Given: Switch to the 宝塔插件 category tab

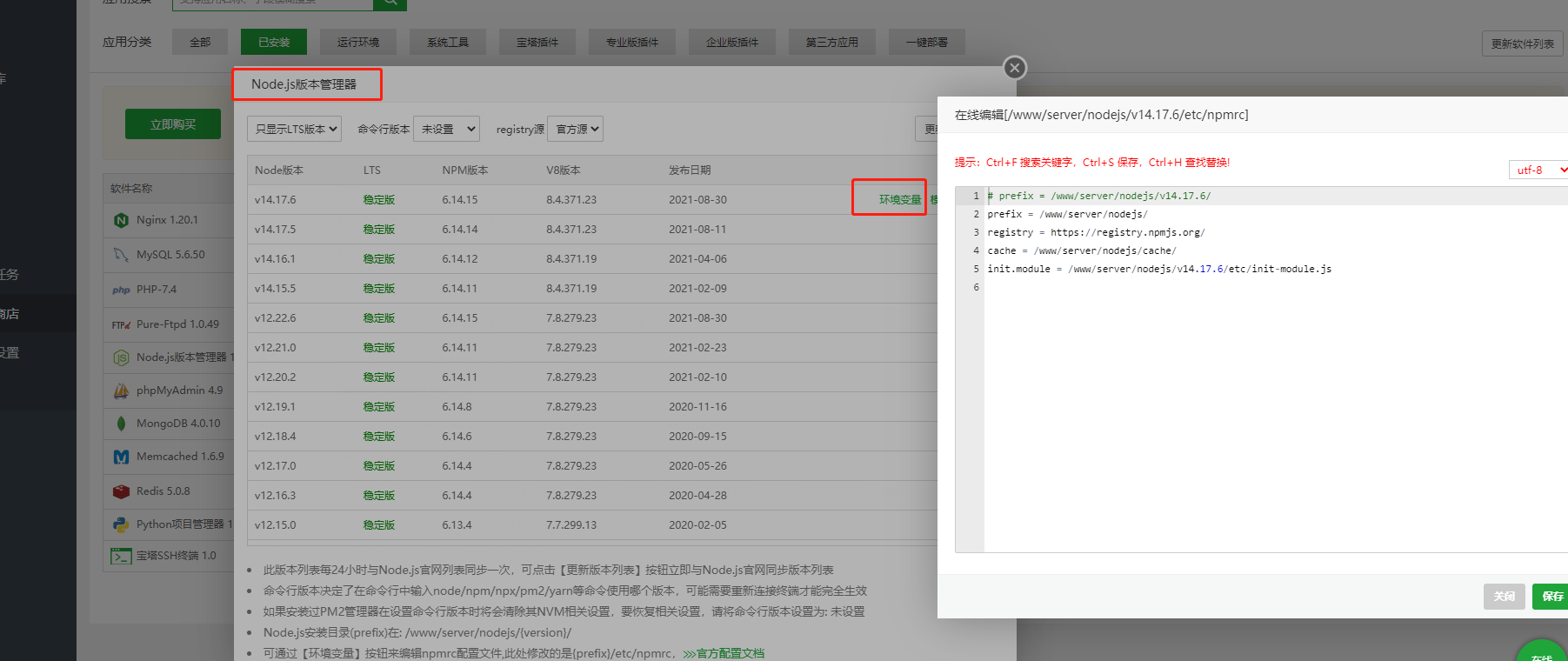Looking at the screenshot, I should 537,42.
